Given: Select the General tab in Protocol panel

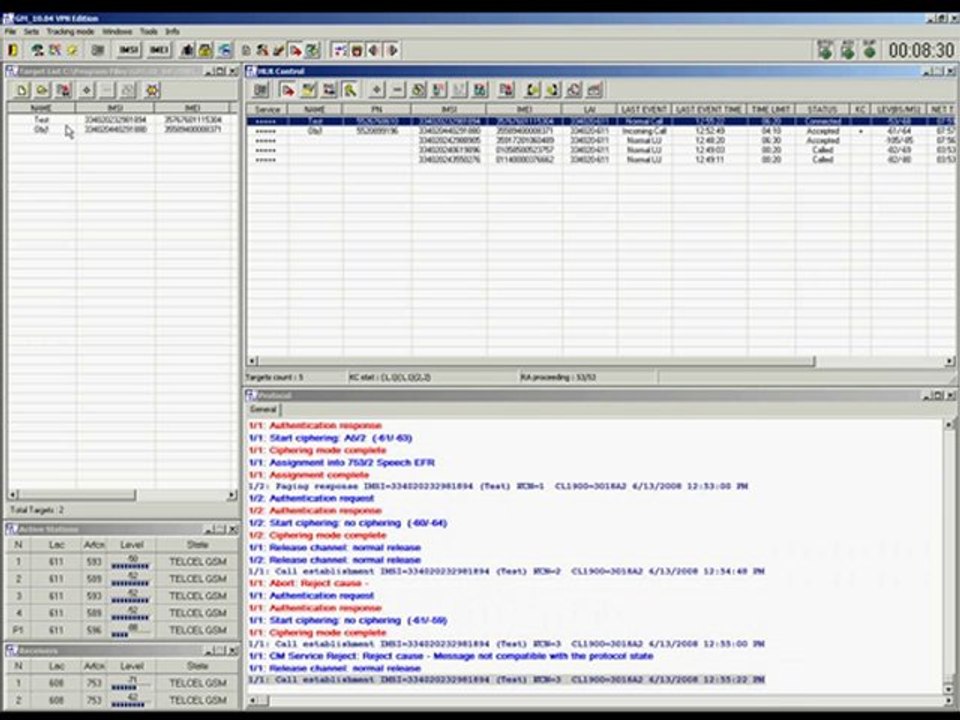Looking at the screenshot, I should (x=263, y=409).
